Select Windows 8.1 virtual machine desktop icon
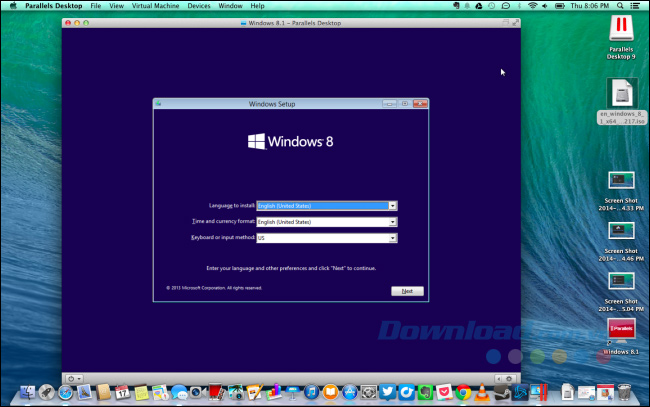The image size is (650, 407). point(621,331)
